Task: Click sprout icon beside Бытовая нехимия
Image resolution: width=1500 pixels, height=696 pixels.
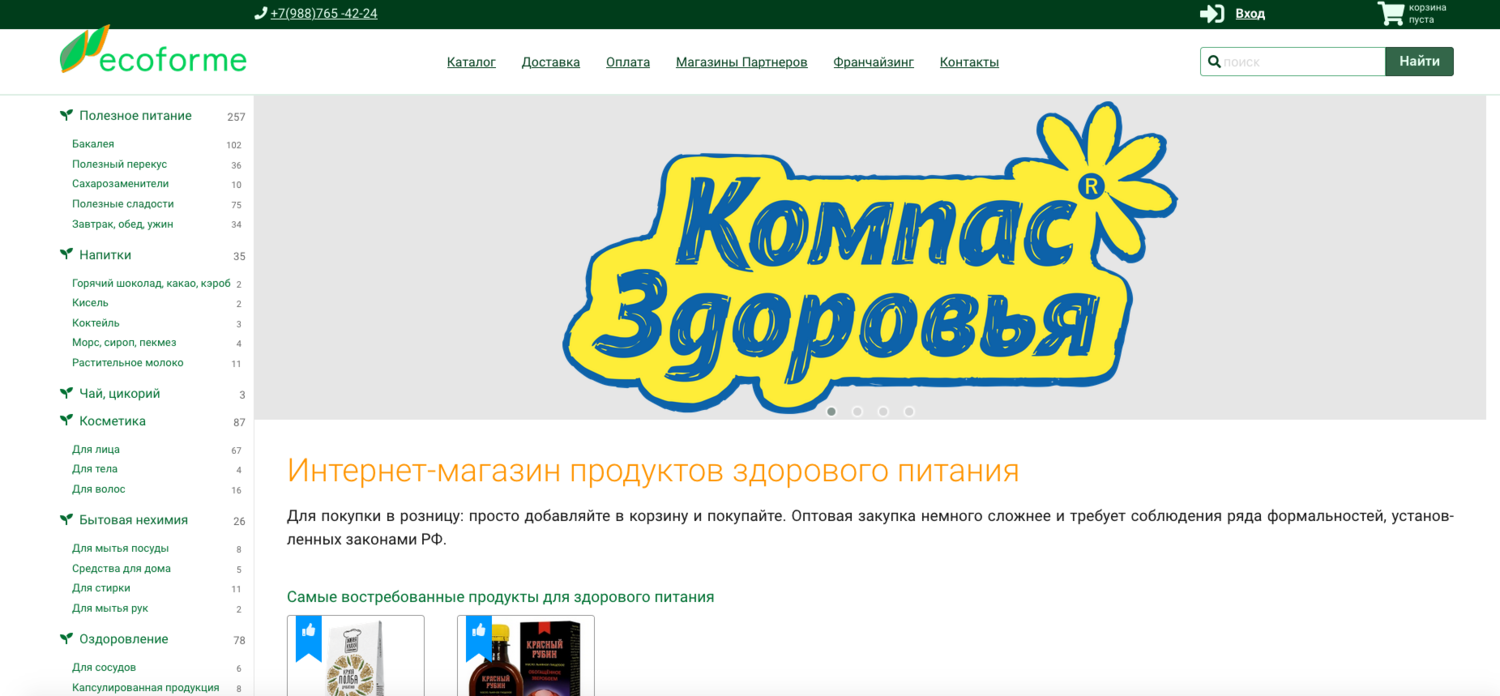Action: point(66,519)
